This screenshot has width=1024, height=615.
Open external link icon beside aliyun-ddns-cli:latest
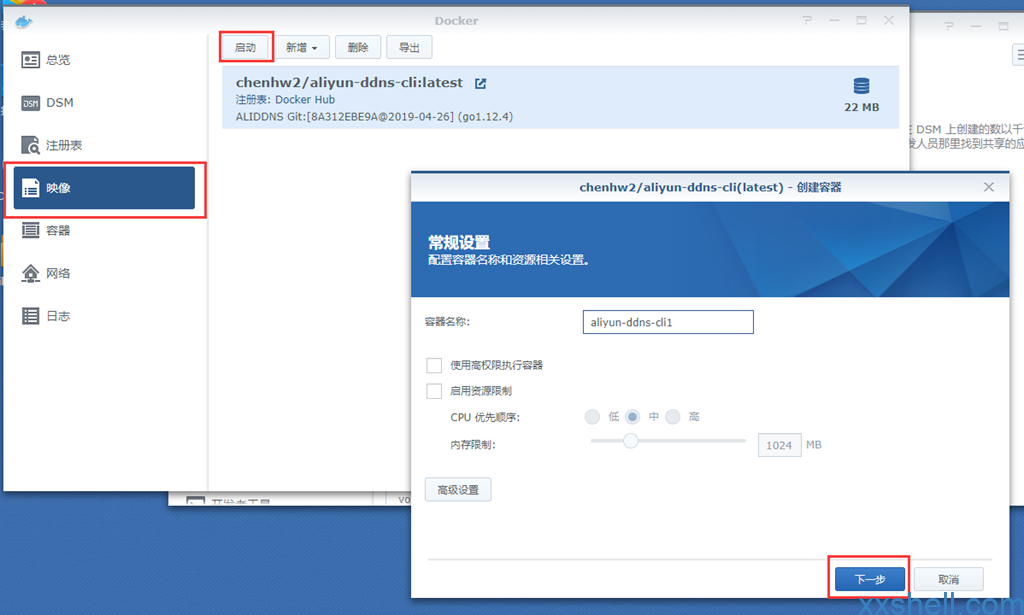click(x=481, y=84)
